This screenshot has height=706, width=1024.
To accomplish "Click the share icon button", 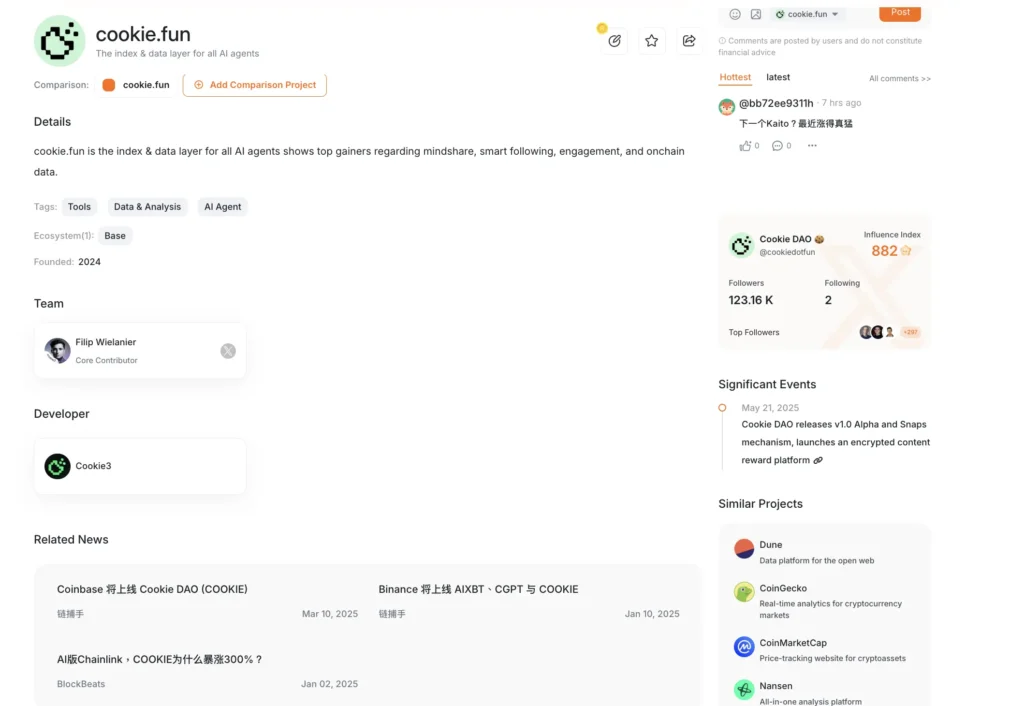I will point(689,41).
